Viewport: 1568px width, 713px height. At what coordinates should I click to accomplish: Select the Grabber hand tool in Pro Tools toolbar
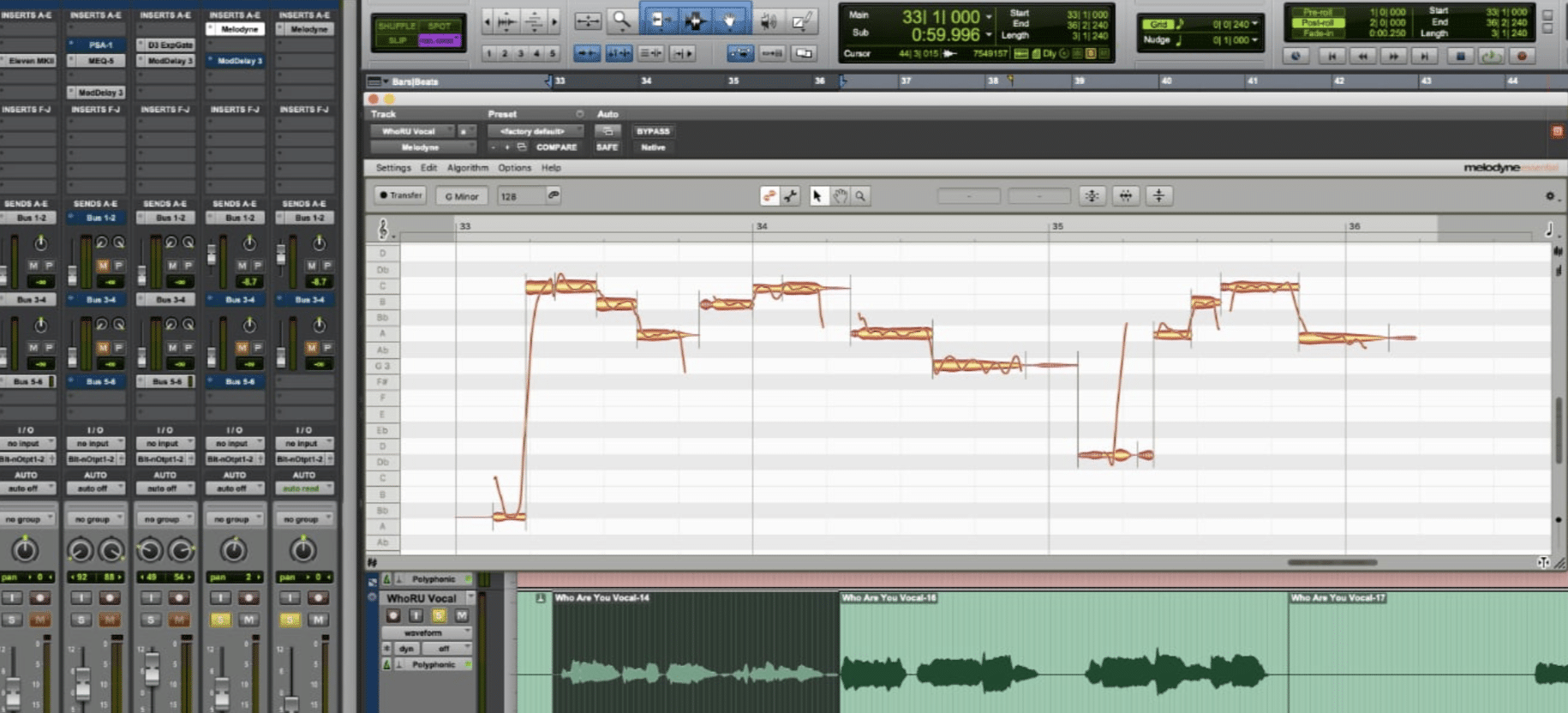point(729,20)
